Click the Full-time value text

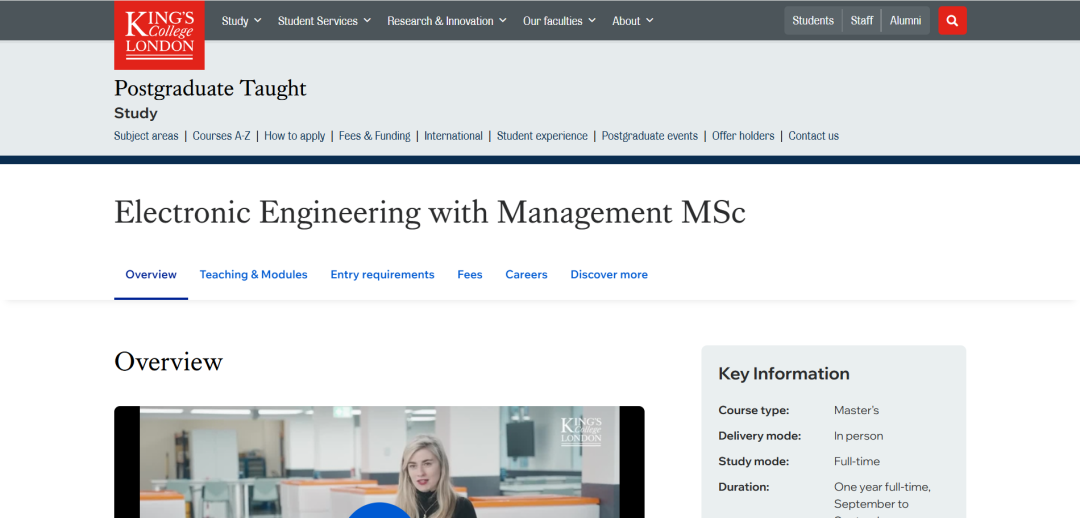tap(857, 461)
